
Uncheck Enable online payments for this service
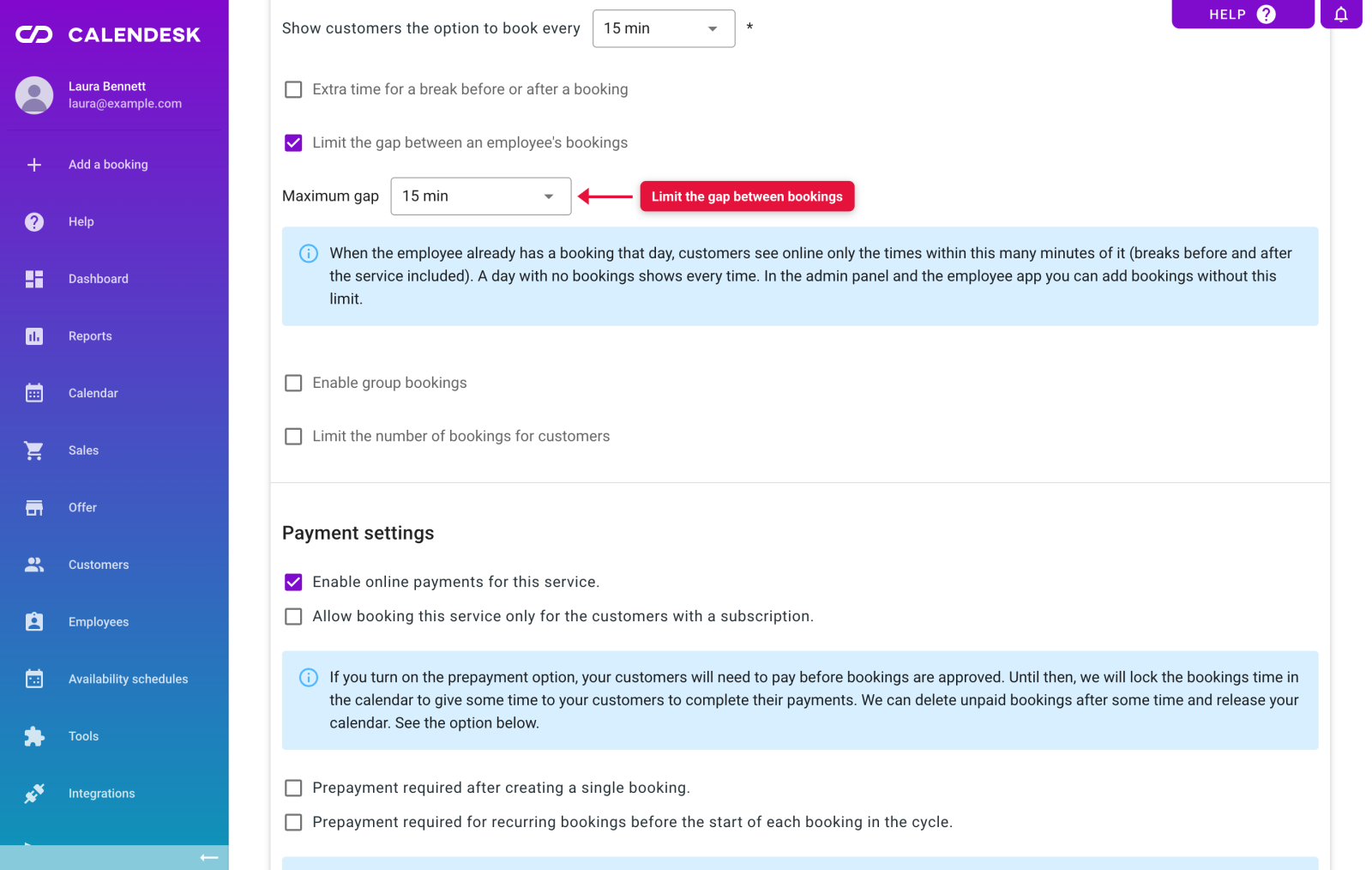coord(293,583)
